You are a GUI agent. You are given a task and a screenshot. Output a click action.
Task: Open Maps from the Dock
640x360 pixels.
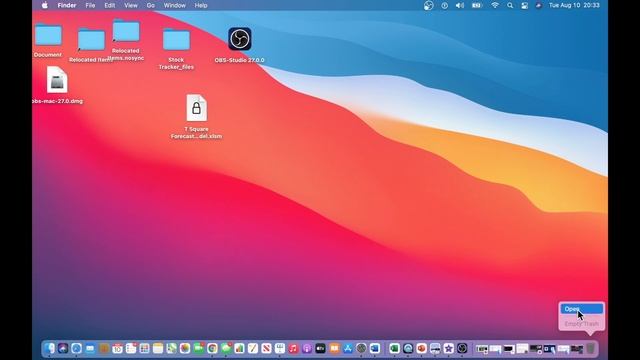171,348
